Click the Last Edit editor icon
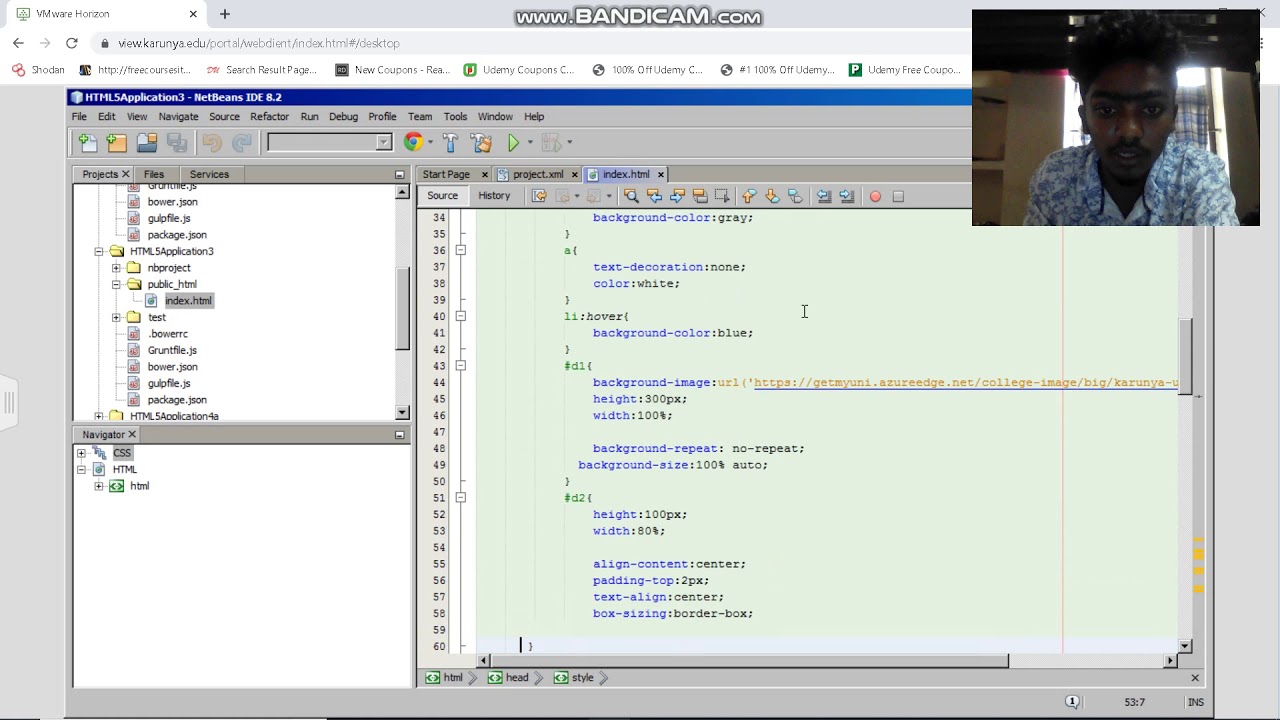 pyautogui.click(x=539, y=196)
